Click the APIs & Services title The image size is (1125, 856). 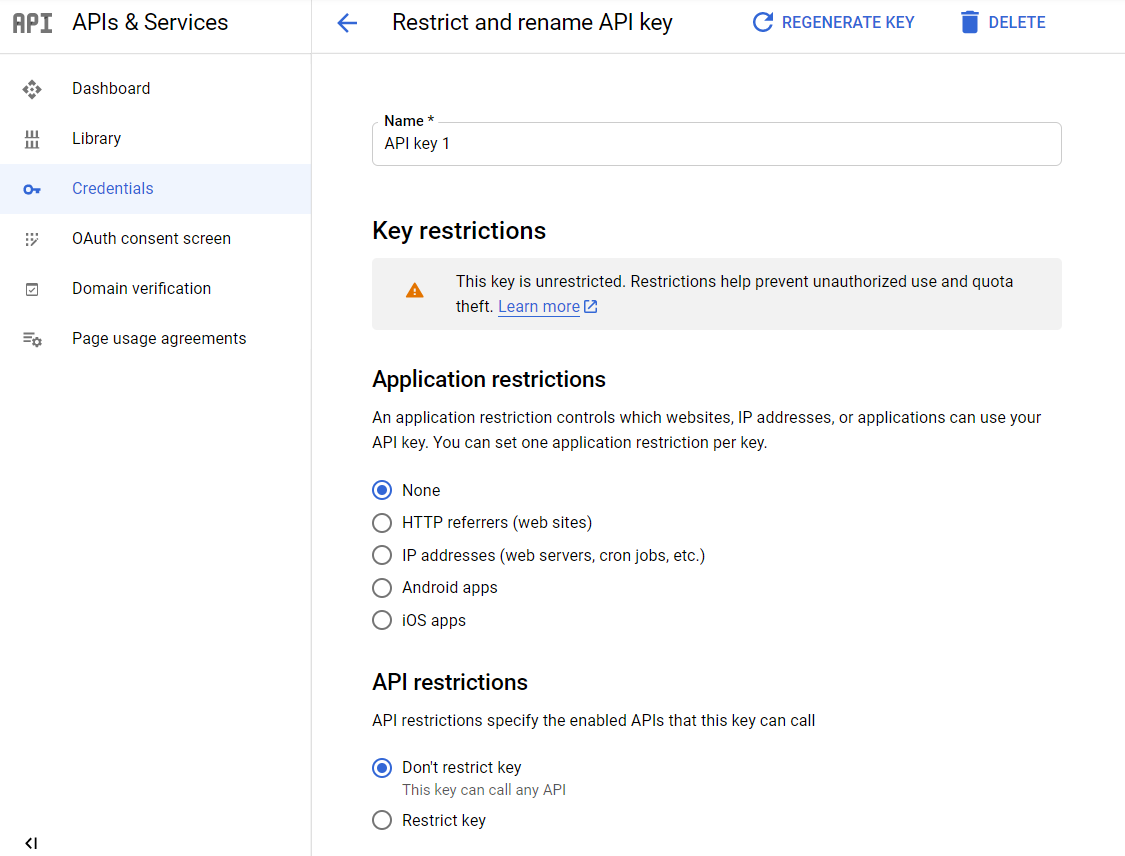click(150, 22)
